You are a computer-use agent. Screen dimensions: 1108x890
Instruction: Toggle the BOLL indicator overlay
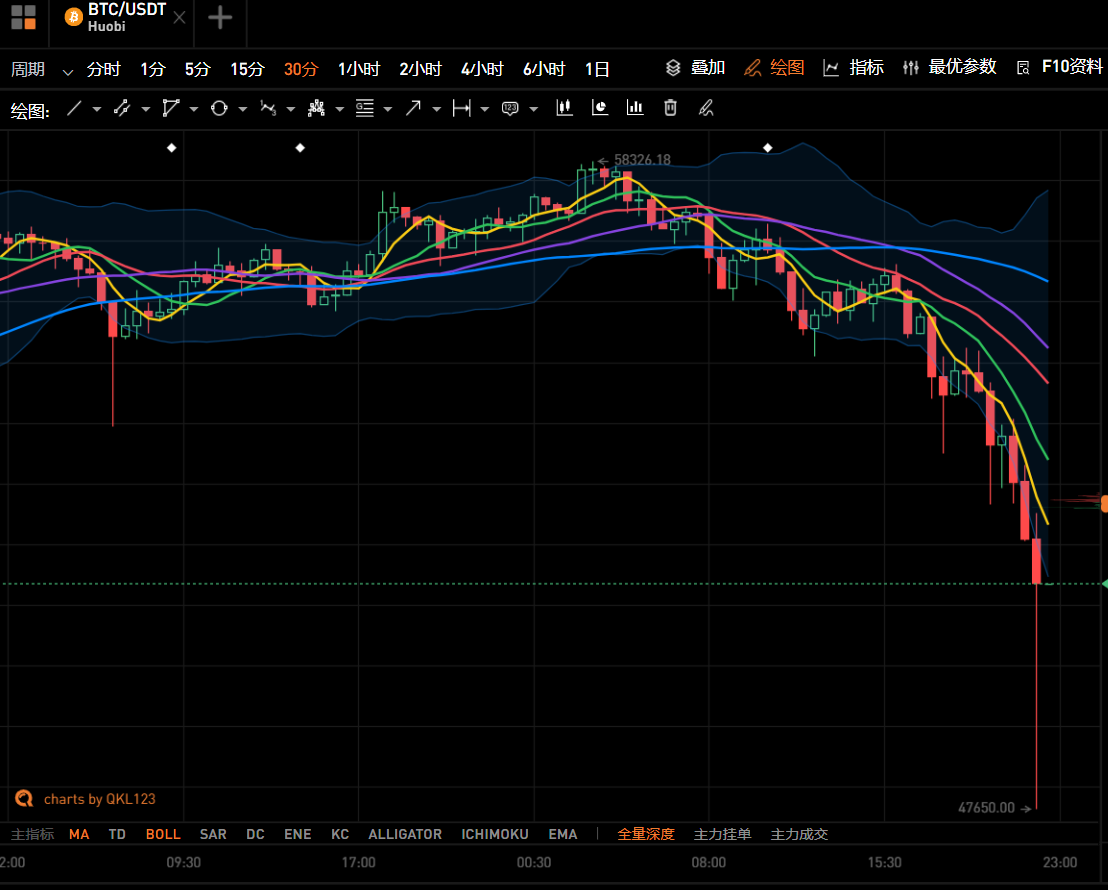pos(163,834)
